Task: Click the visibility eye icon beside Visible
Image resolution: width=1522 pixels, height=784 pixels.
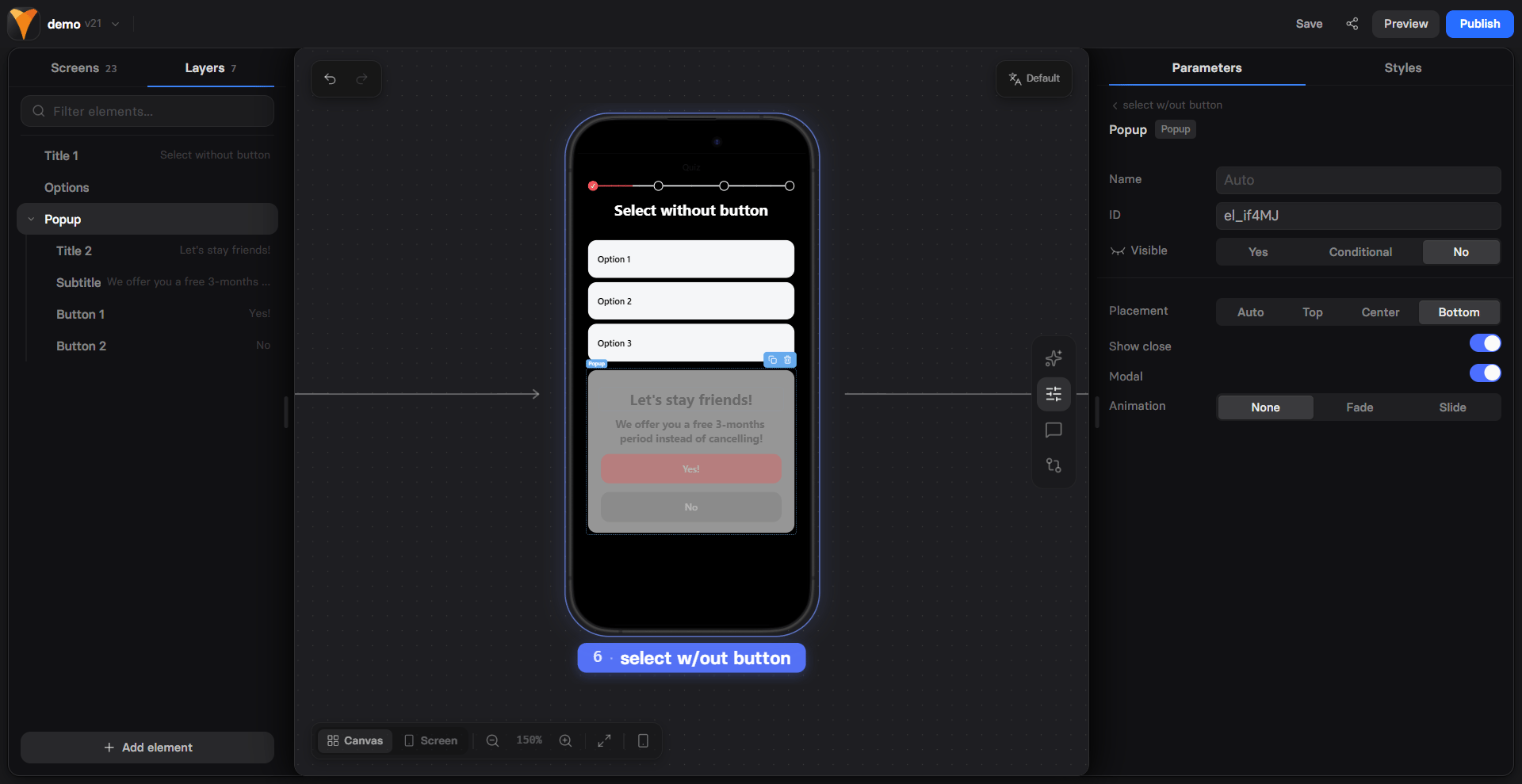Action: coord(1118,251)
